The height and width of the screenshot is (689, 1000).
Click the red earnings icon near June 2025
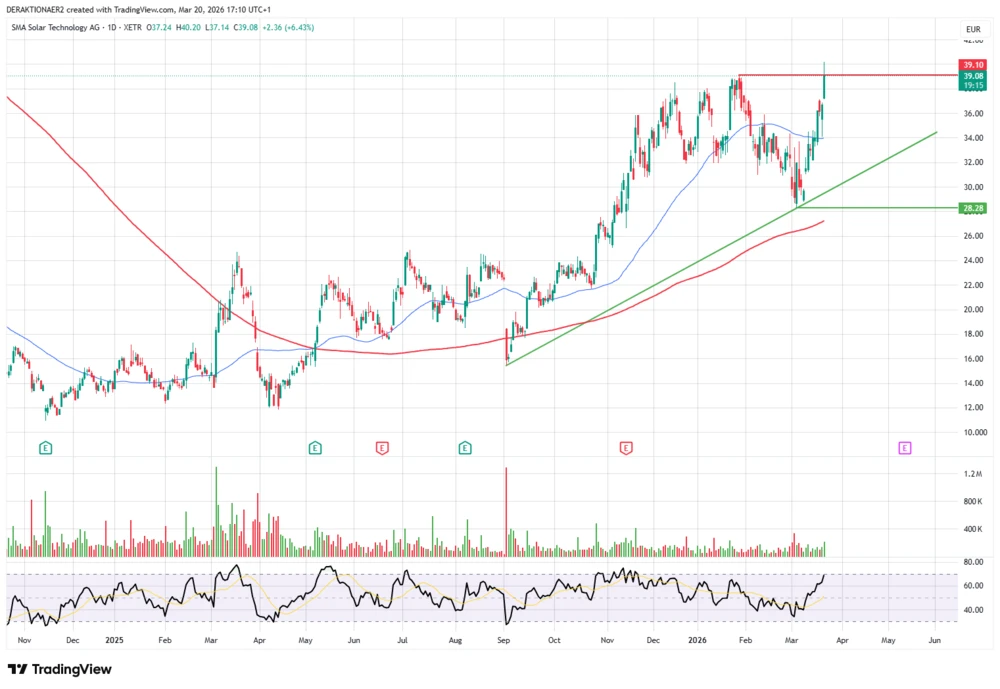(383, 448)
